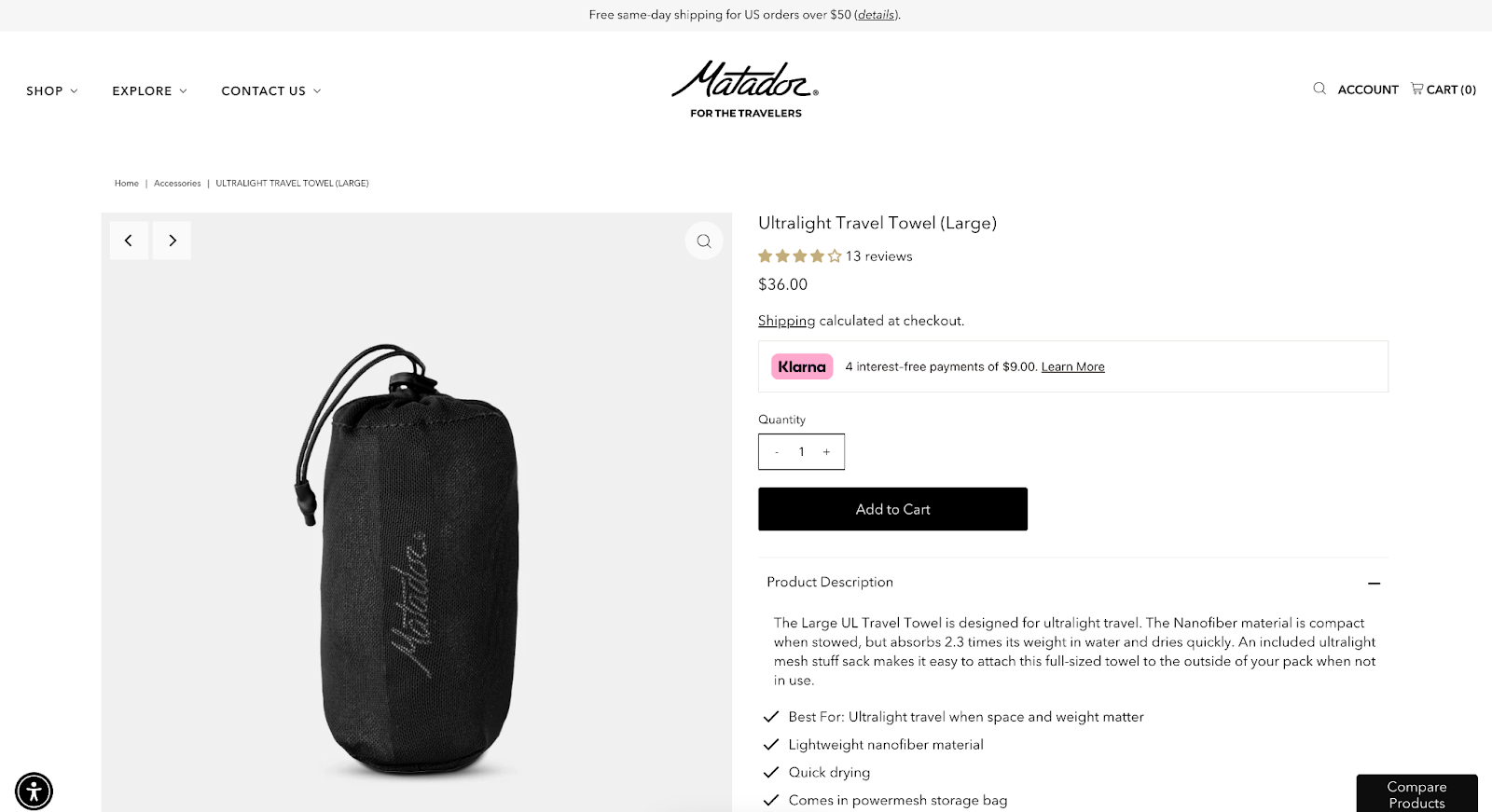
Task: Go to Account
Action: [x=1367, y=89]
